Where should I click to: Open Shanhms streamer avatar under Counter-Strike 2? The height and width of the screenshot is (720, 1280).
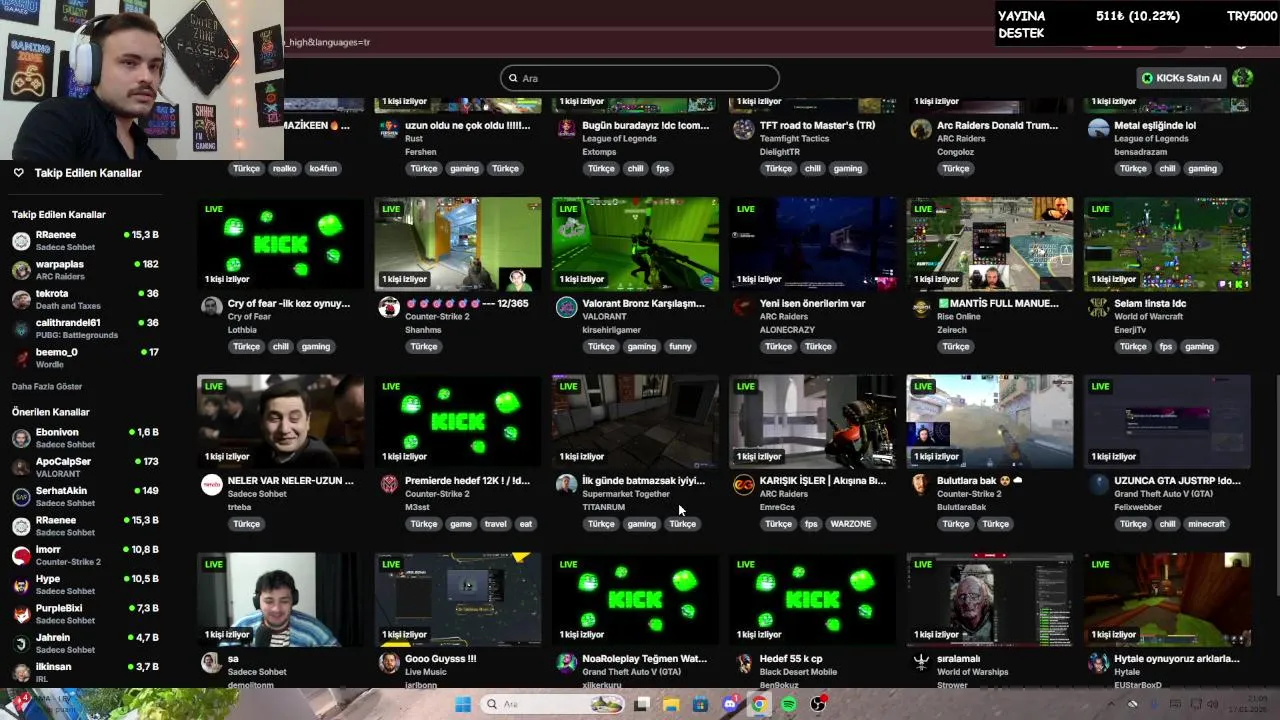click(389, 307)
